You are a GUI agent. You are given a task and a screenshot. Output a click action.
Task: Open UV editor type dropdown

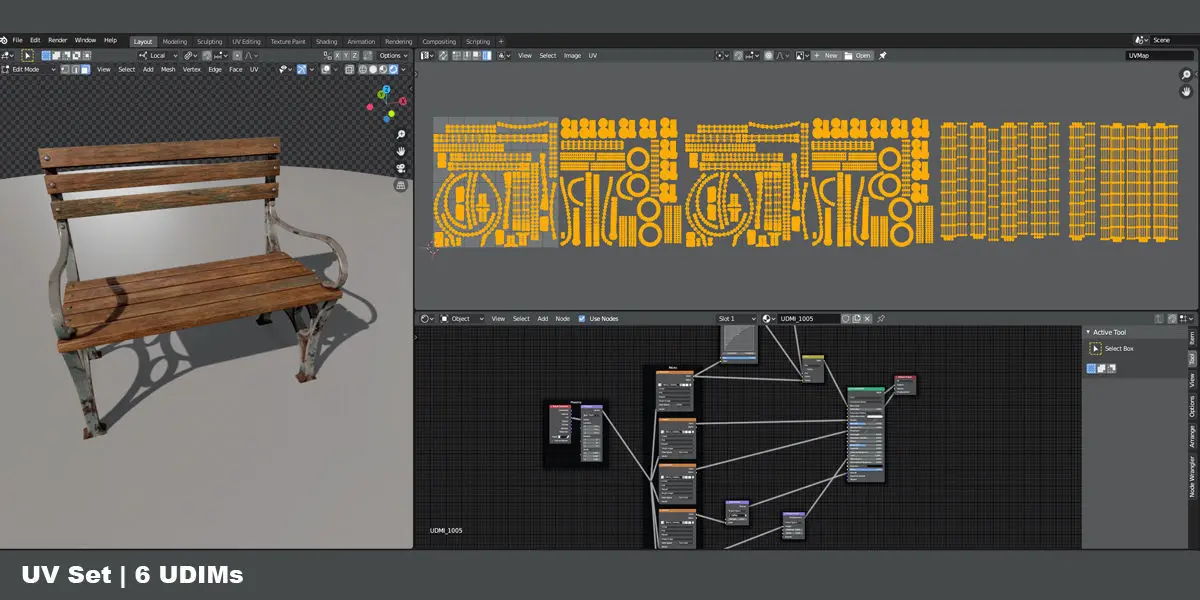point(426,55)
